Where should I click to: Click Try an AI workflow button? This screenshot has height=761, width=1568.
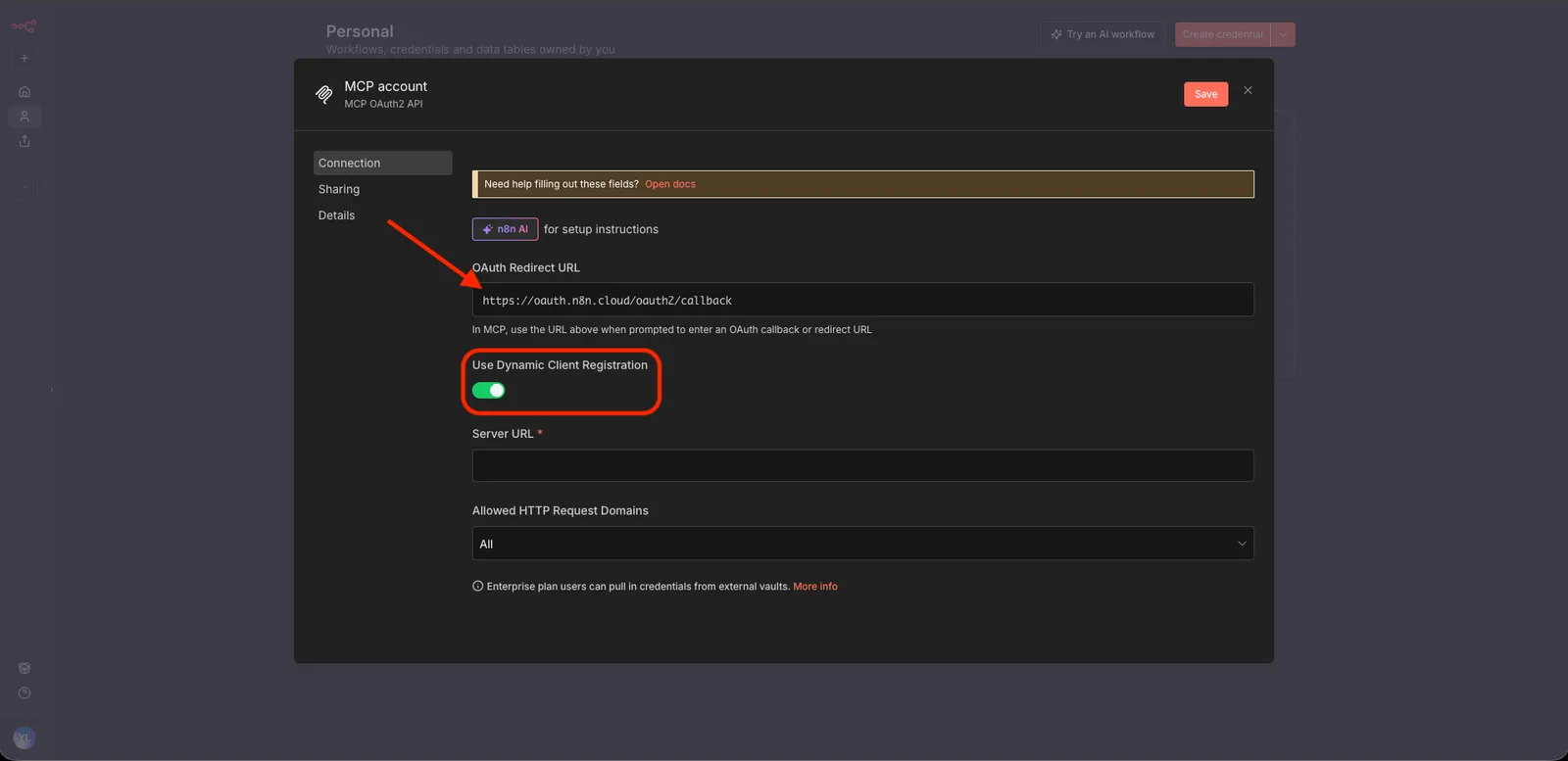click(x=1103, y=34)
